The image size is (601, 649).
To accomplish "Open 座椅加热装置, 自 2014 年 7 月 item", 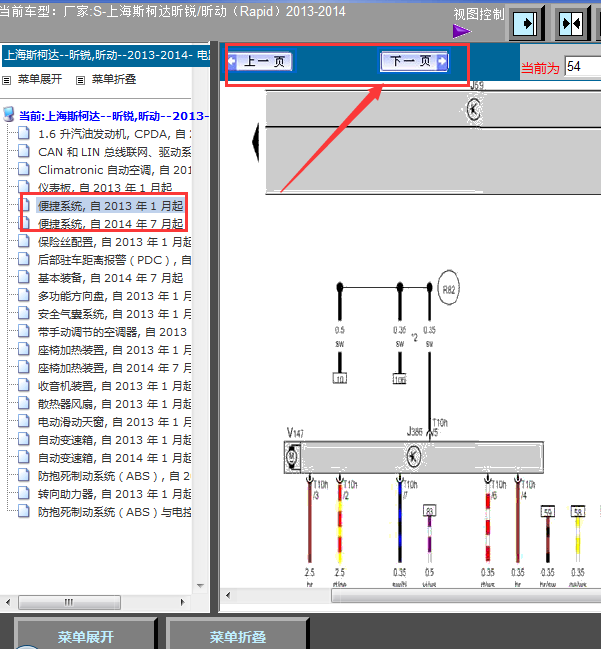I will (115, 368).
